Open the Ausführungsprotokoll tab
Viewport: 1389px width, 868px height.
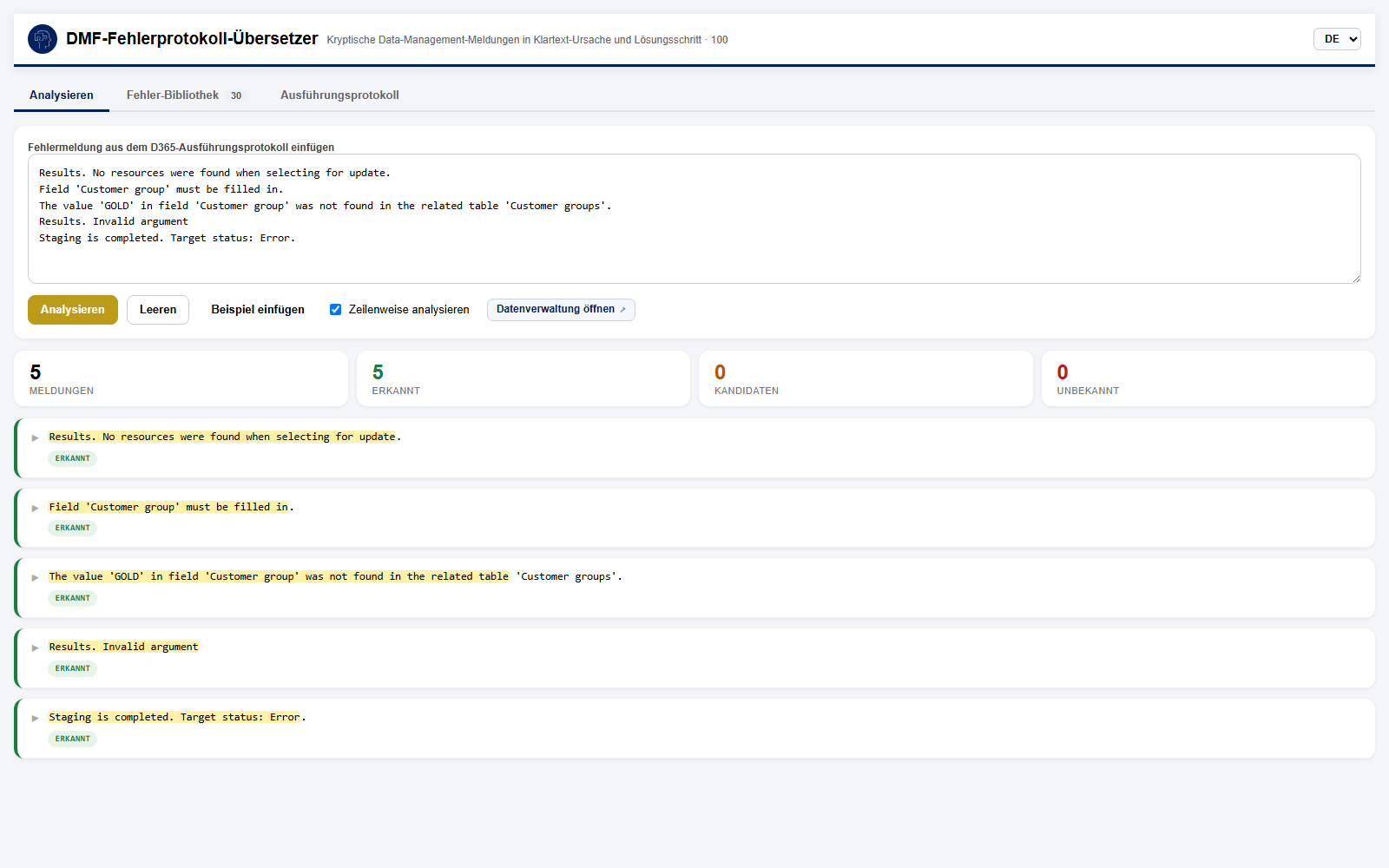339,95
